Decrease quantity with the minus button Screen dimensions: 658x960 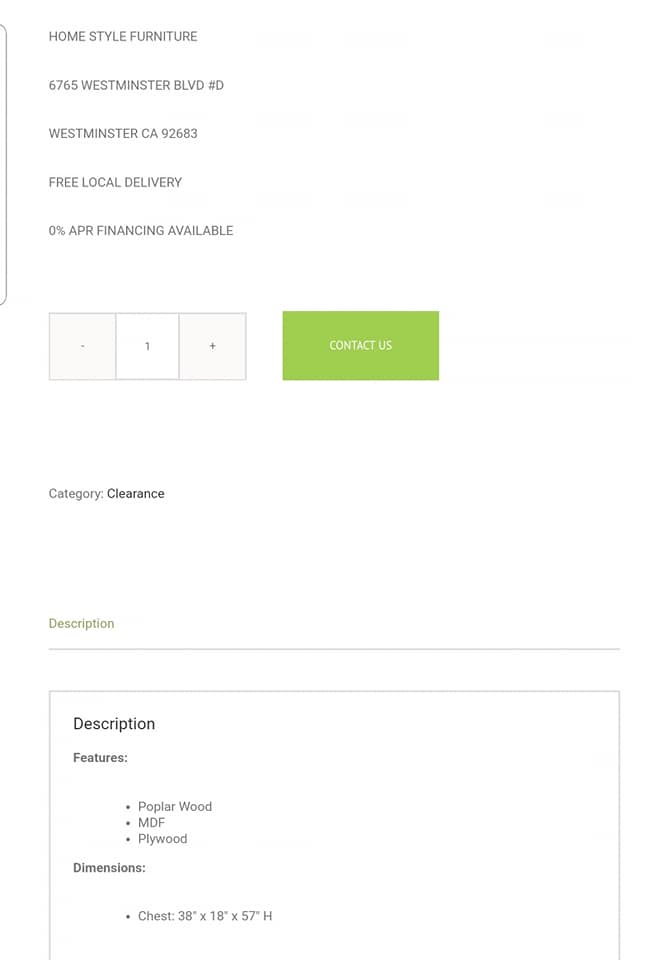point(82,346)
